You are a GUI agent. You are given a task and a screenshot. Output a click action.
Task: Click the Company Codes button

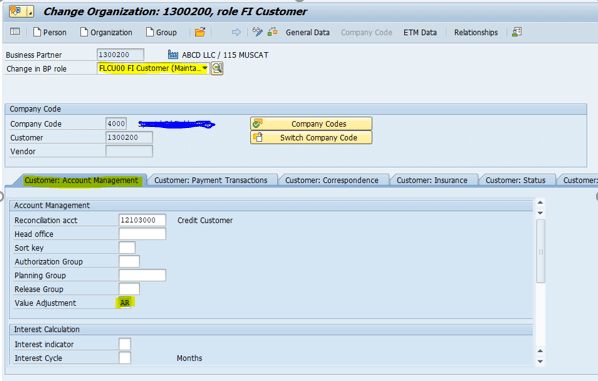pyautogui.click(x=311, y=124)
